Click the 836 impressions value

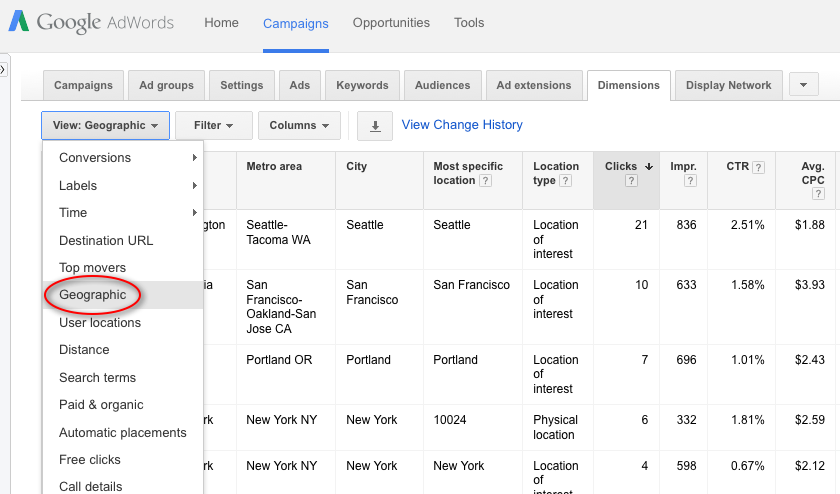[686, 224]
